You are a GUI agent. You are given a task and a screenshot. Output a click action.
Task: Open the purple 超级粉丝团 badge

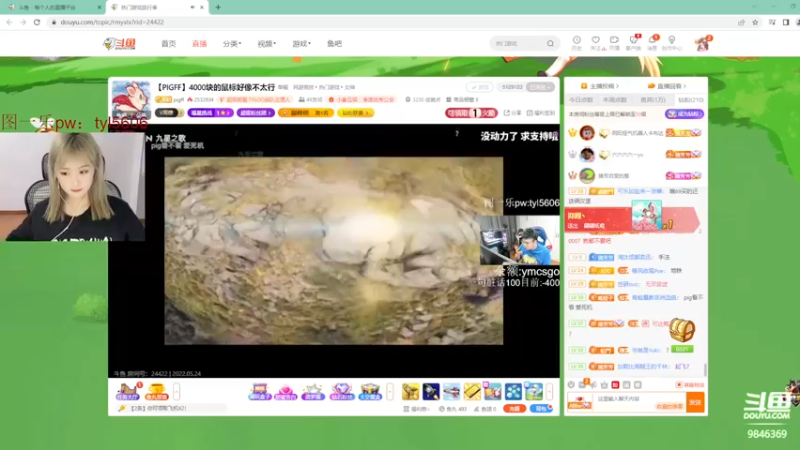(x=256, y=113)
